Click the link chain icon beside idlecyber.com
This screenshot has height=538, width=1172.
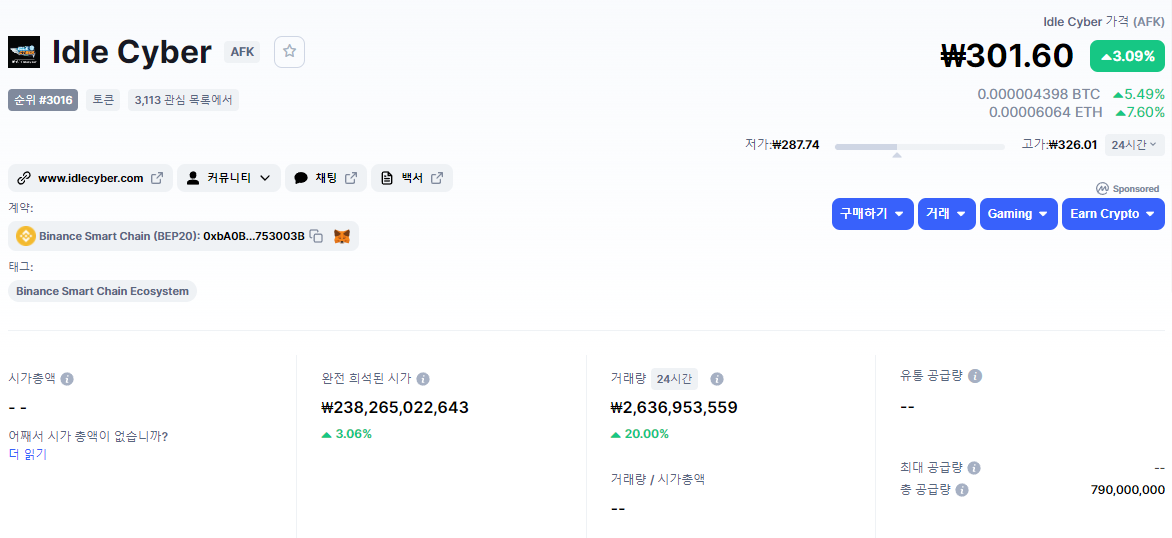click(x=24, y=178)
